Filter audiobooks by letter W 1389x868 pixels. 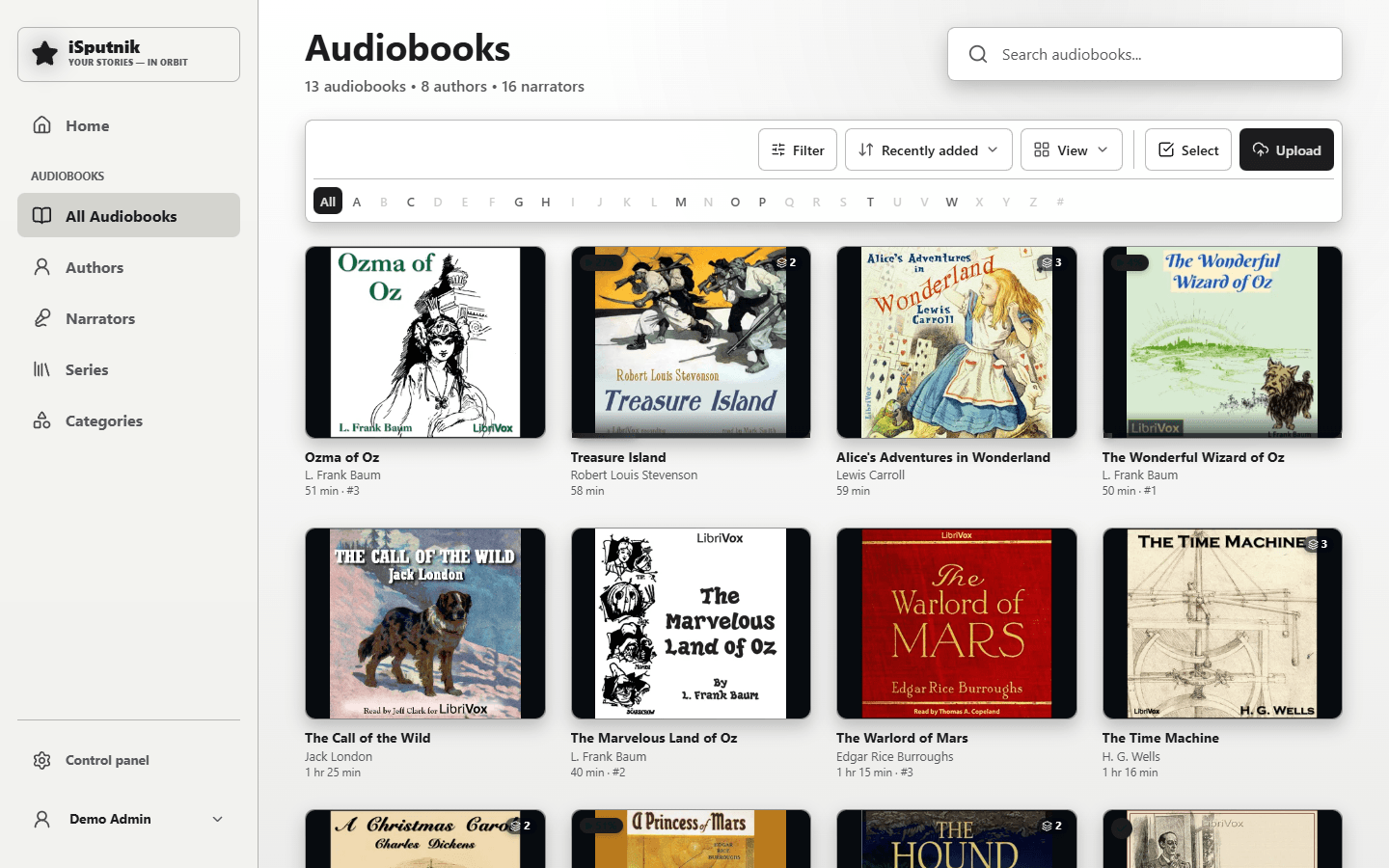[x=951, y=202]
